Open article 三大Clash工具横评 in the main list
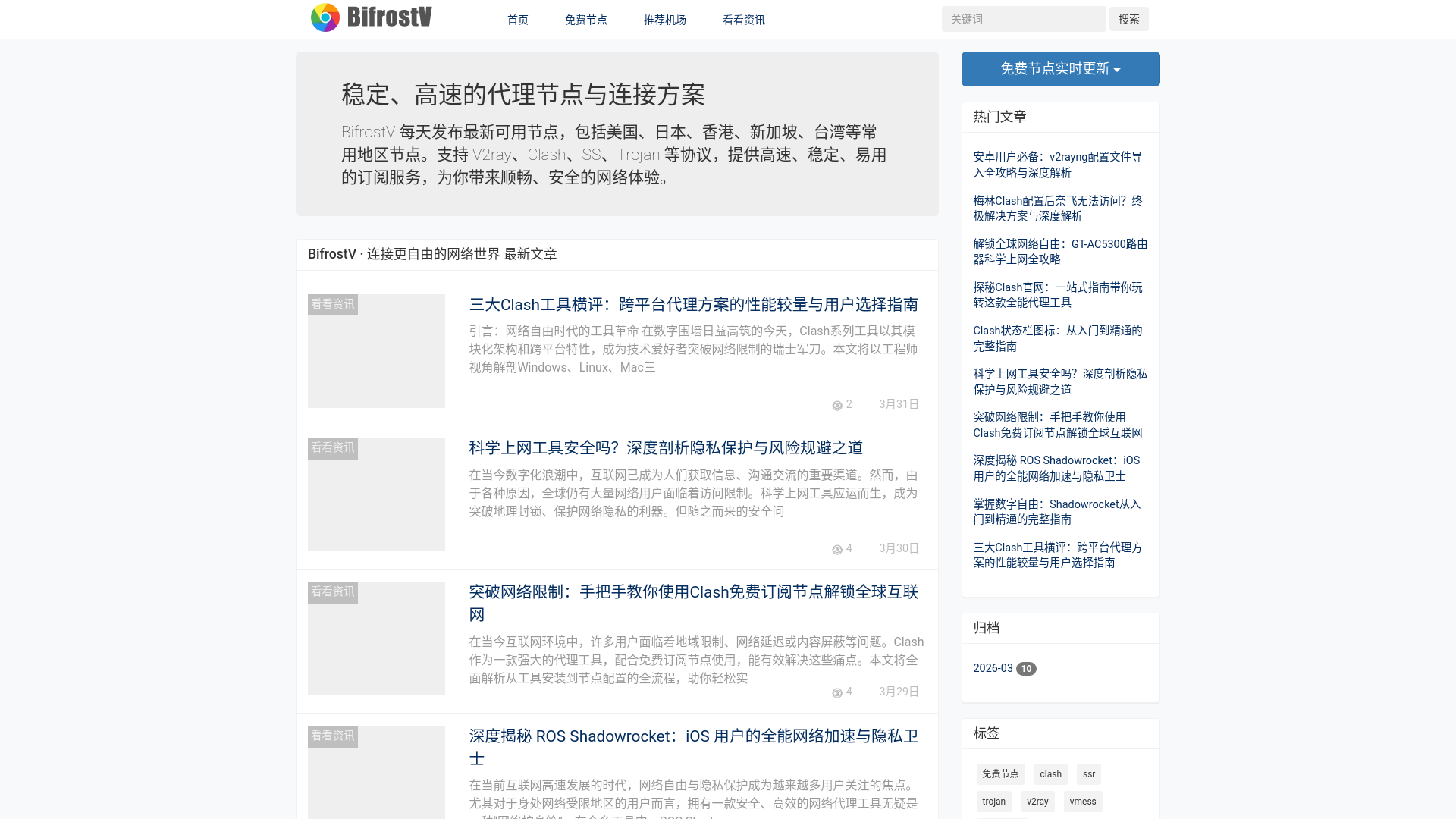Screen dimensions: 1456x819 [693, 305]
